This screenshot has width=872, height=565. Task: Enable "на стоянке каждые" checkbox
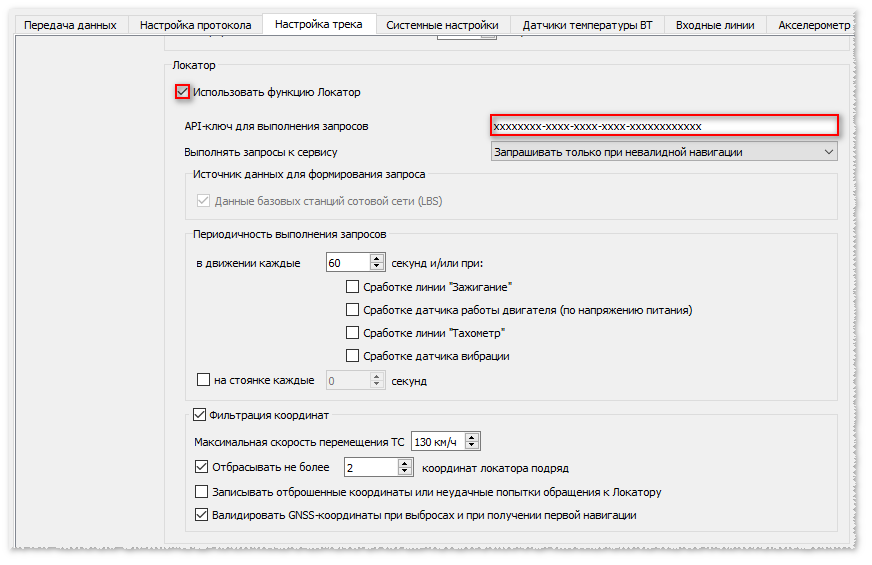click(x=203, y=380)
